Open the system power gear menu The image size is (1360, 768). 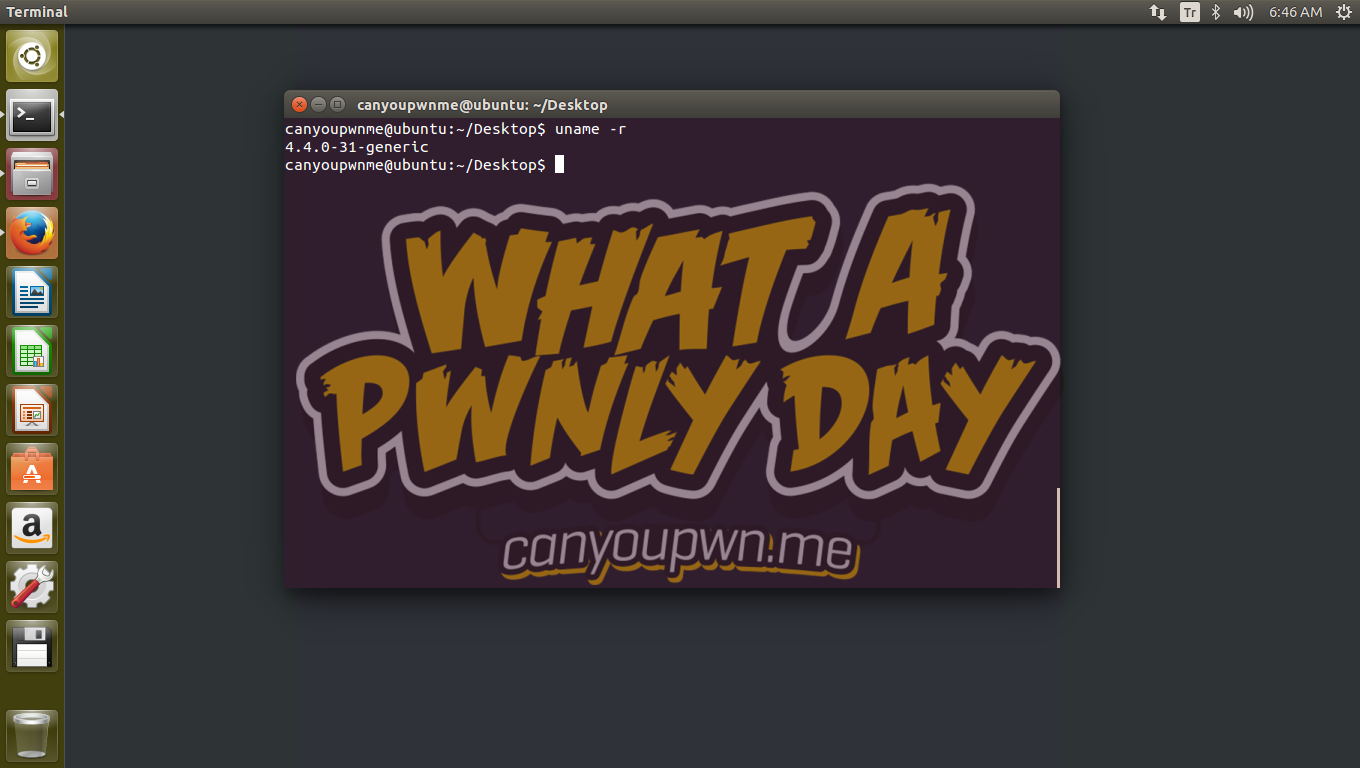[x=1342, y=12]
